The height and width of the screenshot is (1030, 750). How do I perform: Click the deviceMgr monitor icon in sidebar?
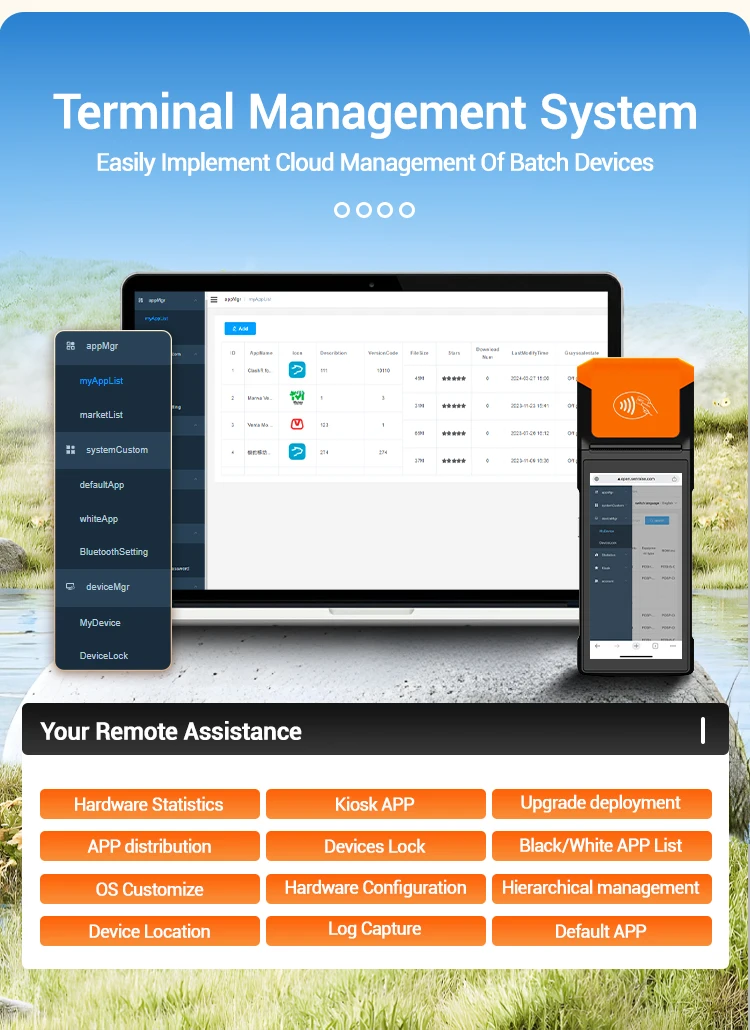(70, 587)
